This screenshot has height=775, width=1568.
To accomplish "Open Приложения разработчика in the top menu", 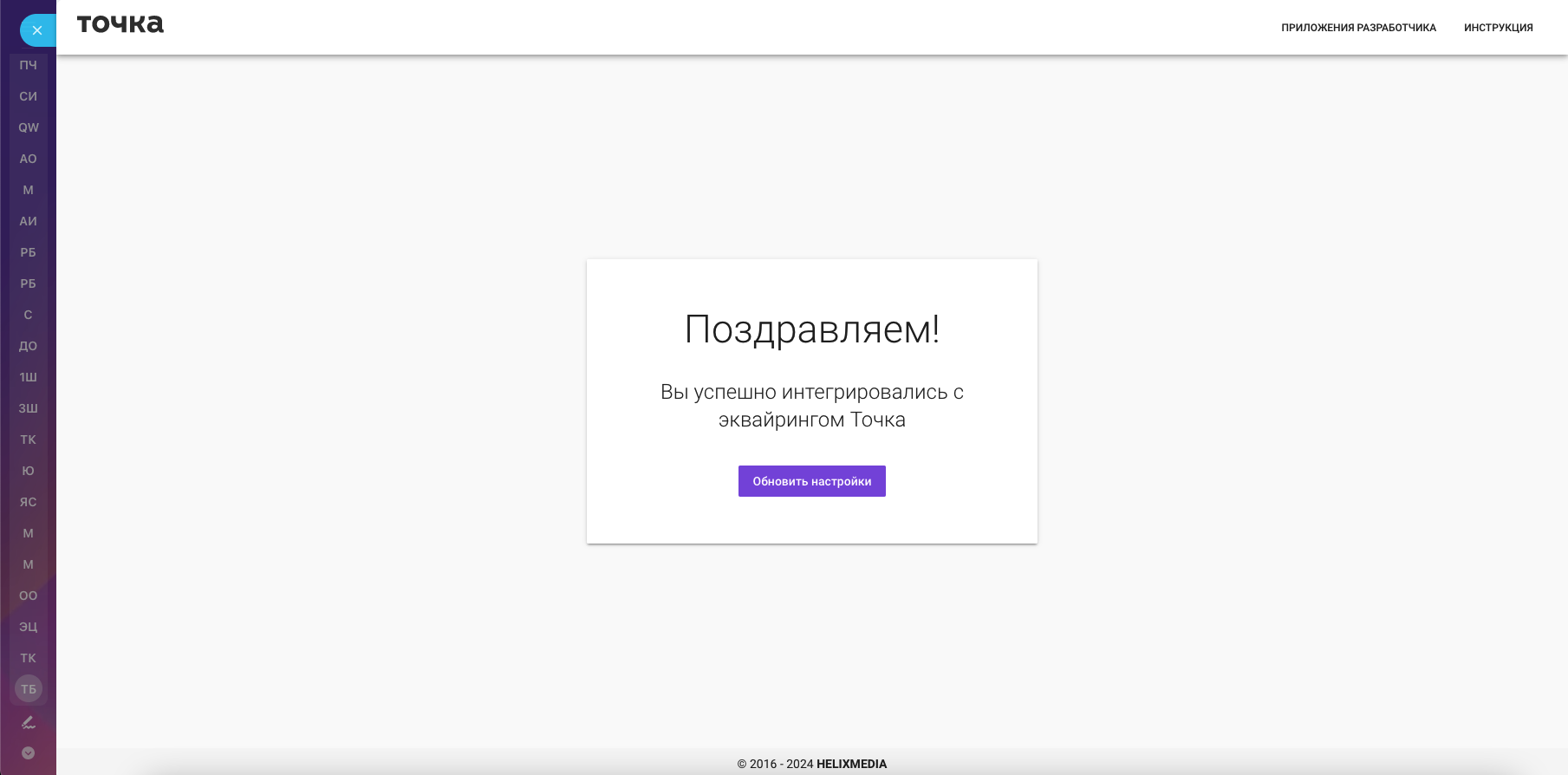I will click(x=1359, y=28).
